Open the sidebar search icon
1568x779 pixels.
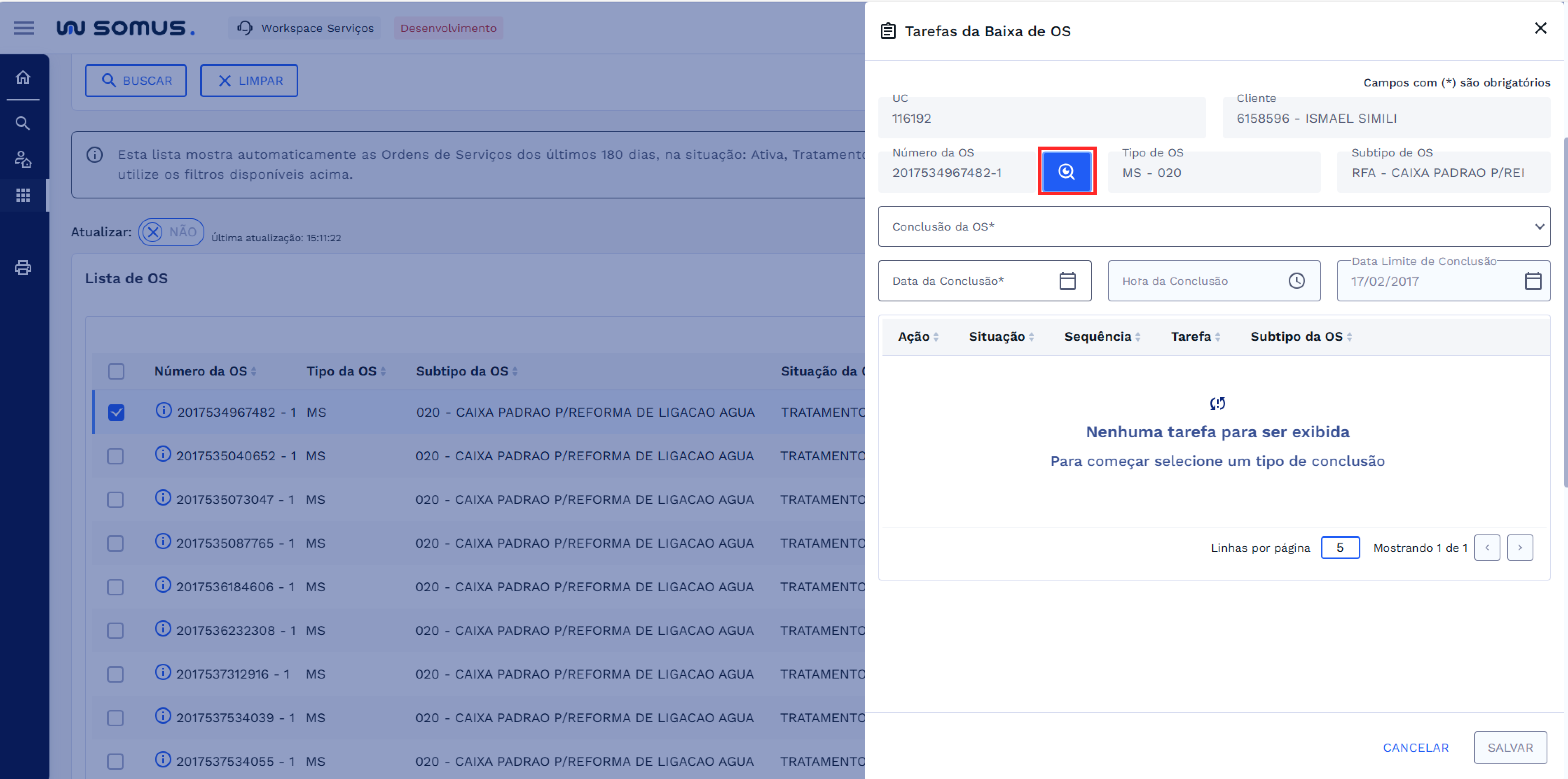[23, 124]
